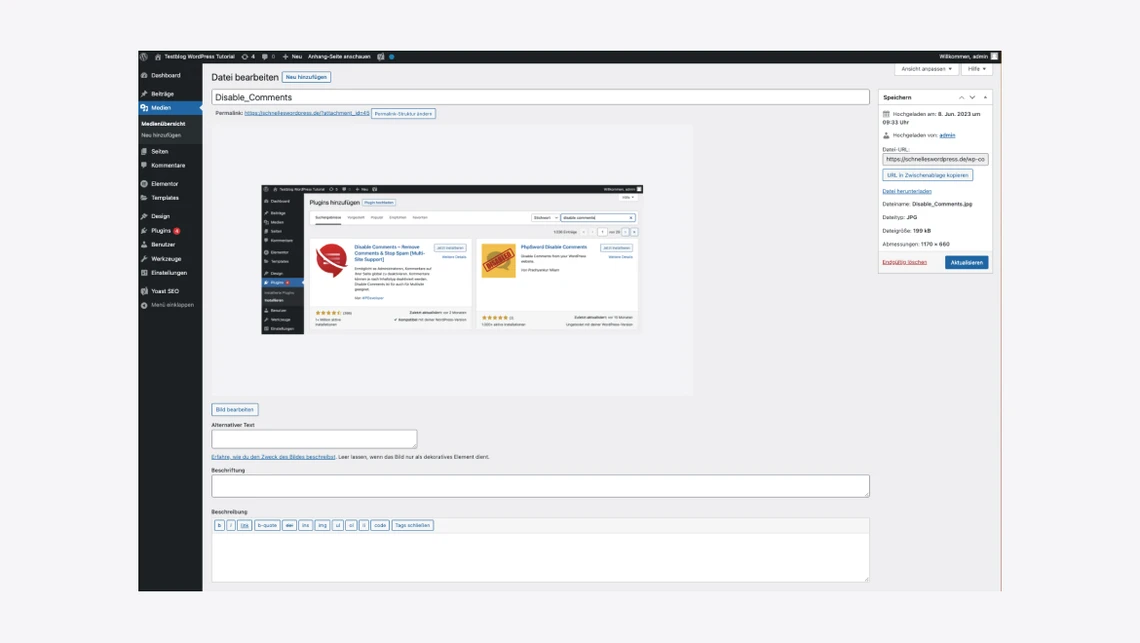This screenshot has width=1140, height=643.
Task: Click the Endgültig löschen link
Action: tap(904, 262)
